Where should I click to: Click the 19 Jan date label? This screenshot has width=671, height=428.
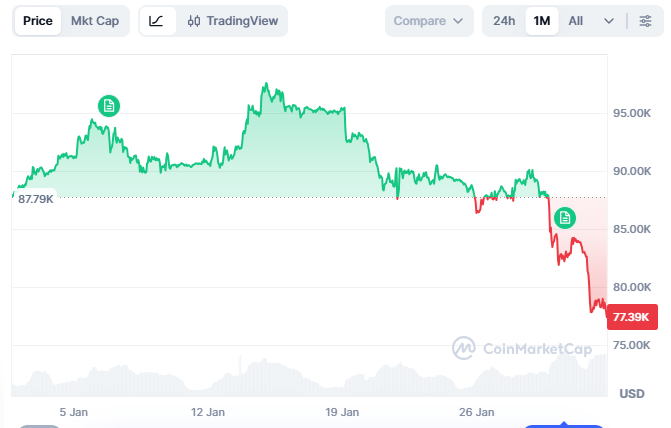point(343,411)
